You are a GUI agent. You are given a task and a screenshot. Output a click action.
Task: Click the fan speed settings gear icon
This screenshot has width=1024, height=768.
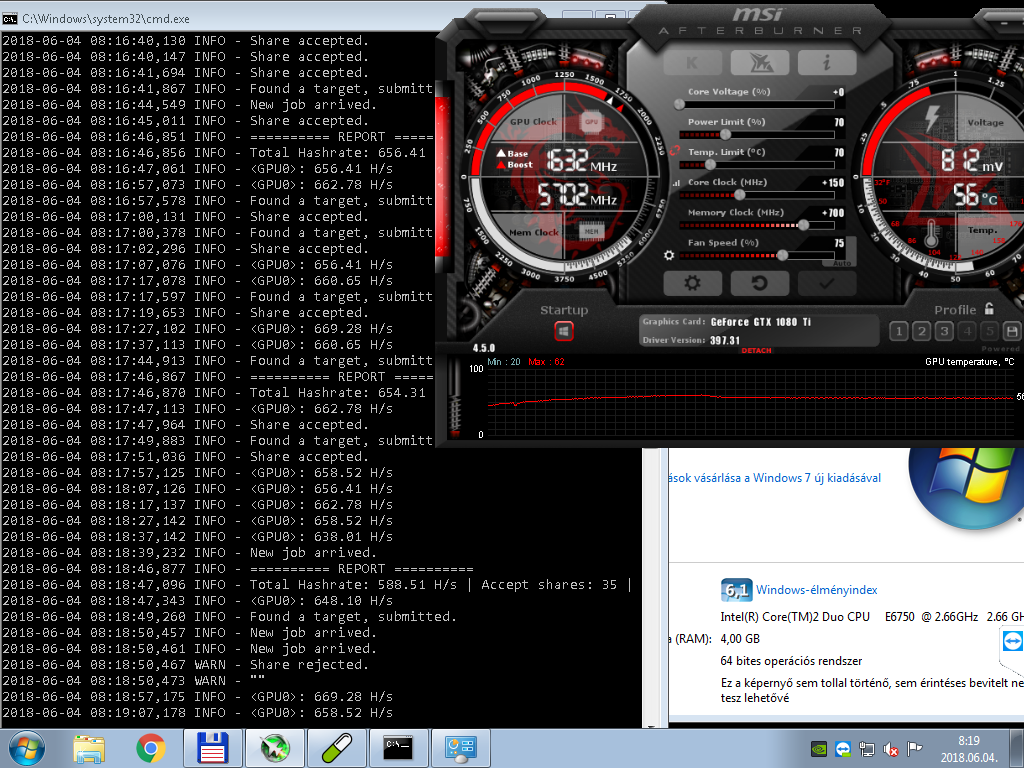coord(669,255)
